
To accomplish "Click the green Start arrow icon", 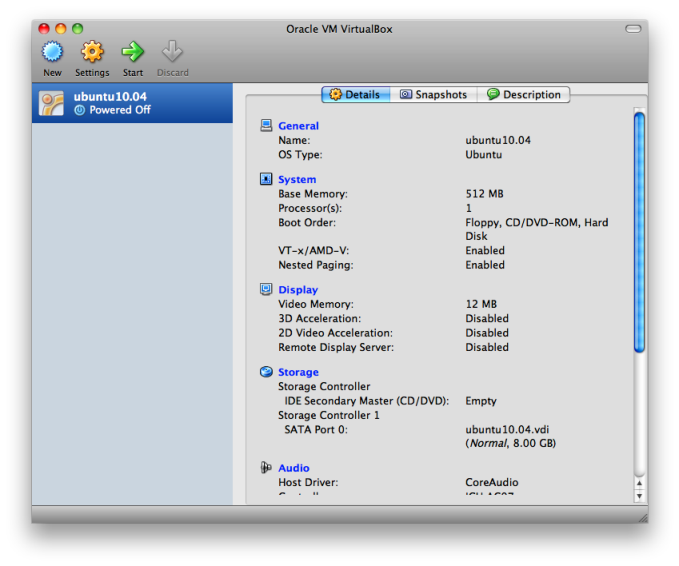I will pyautogui.click(x=133, y=52).
